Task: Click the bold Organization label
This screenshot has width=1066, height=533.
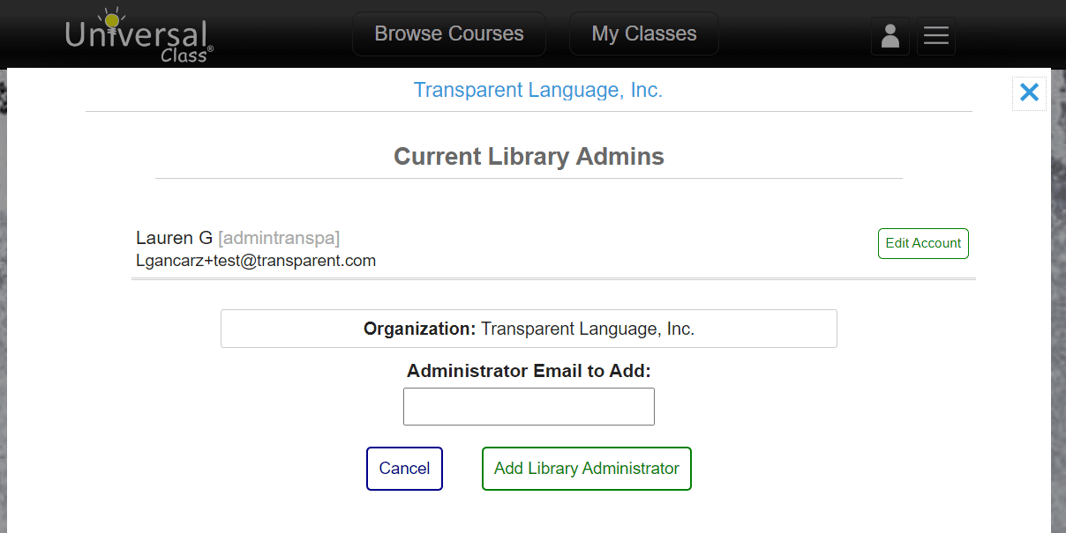Action: [419, 328]
